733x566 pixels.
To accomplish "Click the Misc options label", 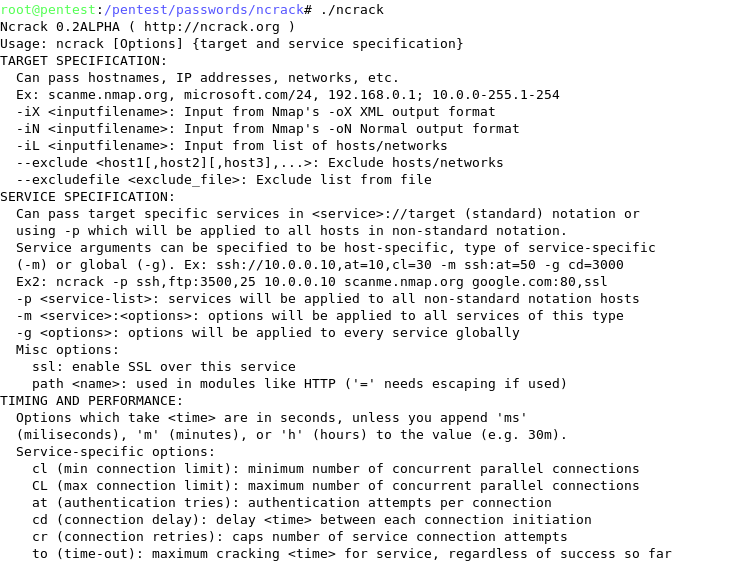I will click(67, 350).
